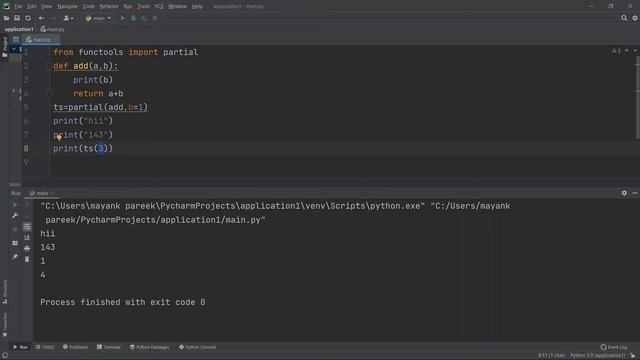Open the VCS menu

pos(159,6)
